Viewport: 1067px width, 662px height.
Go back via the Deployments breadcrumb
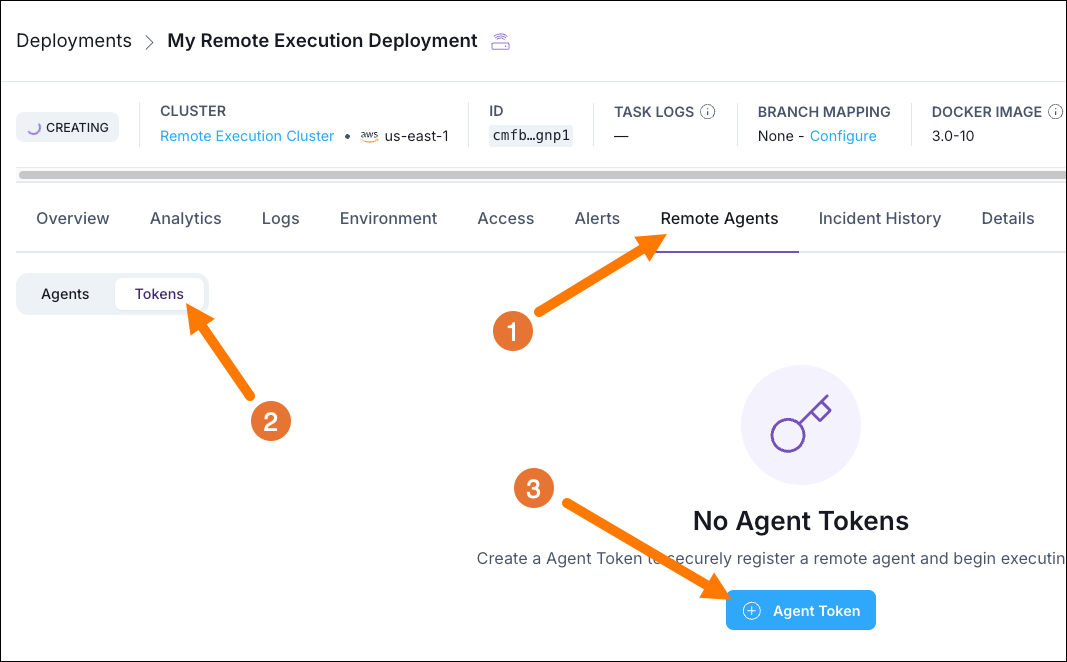coord(73,40)
